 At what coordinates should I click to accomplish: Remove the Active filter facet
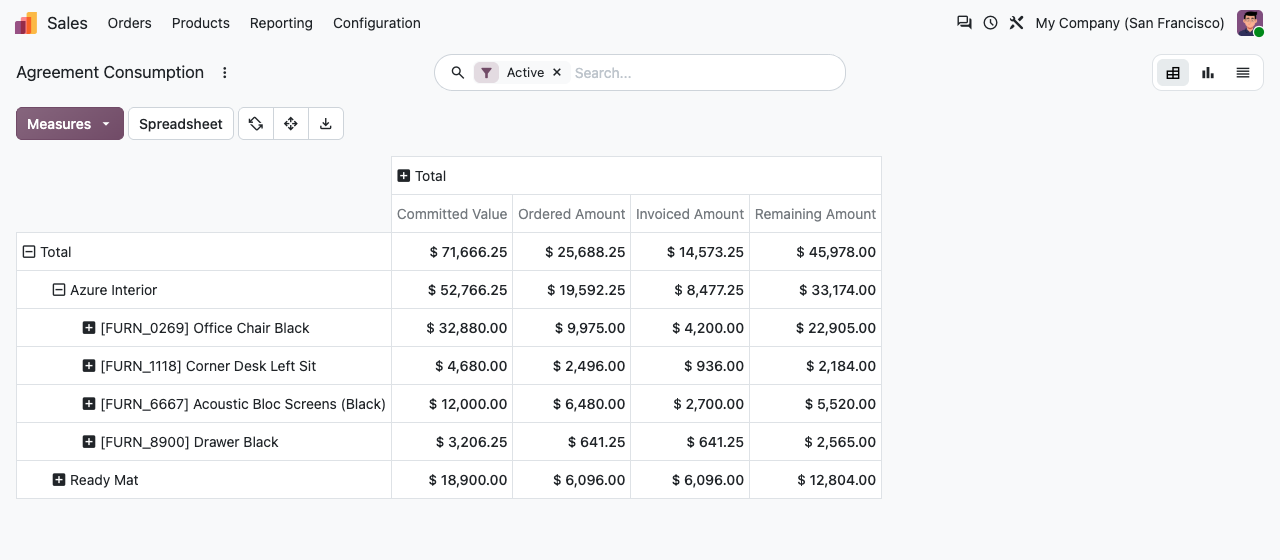[x=557, y=73]
